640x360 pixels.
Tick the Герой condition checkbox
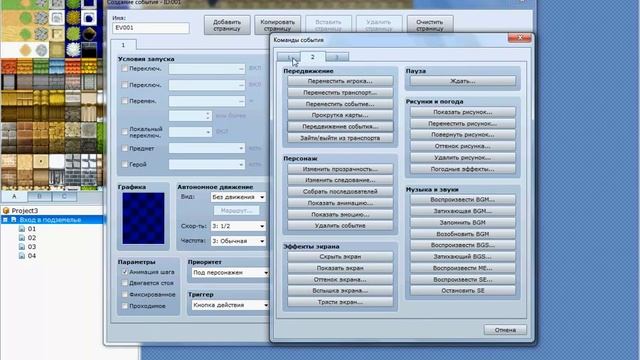[124, 164]
